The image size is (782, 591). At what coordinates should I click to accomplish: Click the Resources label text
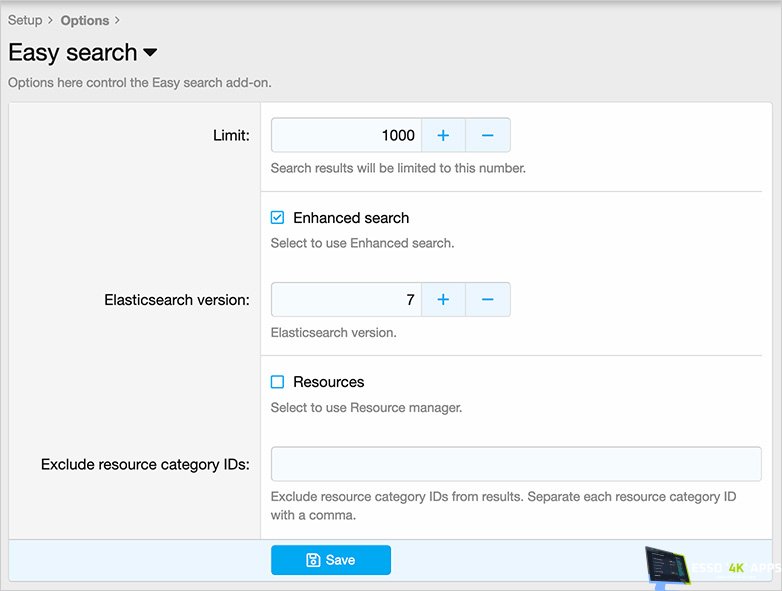pos(329,382)
